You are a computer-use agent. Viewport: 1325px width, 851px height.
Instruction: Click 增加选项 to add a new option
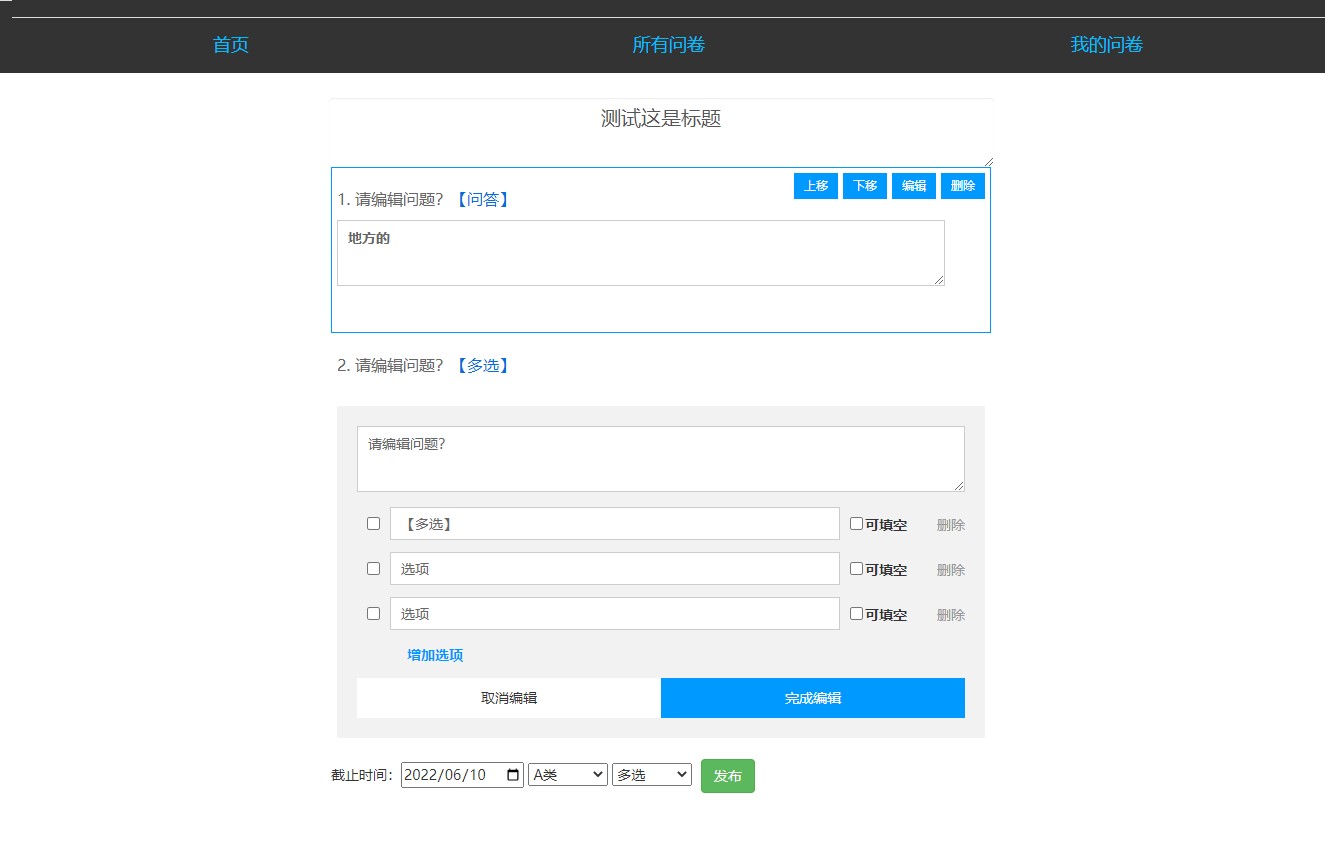tap(434, 655)
